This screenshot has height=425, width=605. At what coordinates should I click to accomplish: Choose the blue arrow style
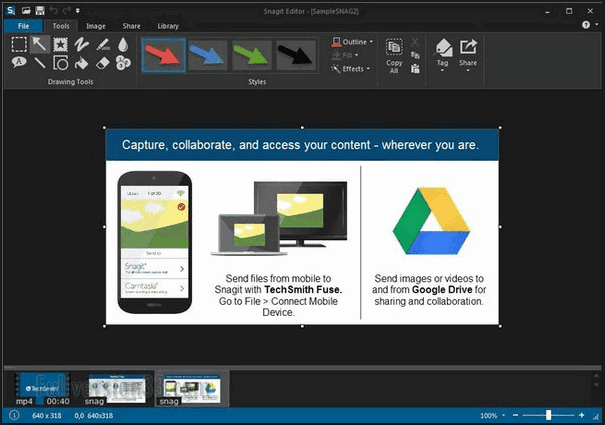pos(208,55)
